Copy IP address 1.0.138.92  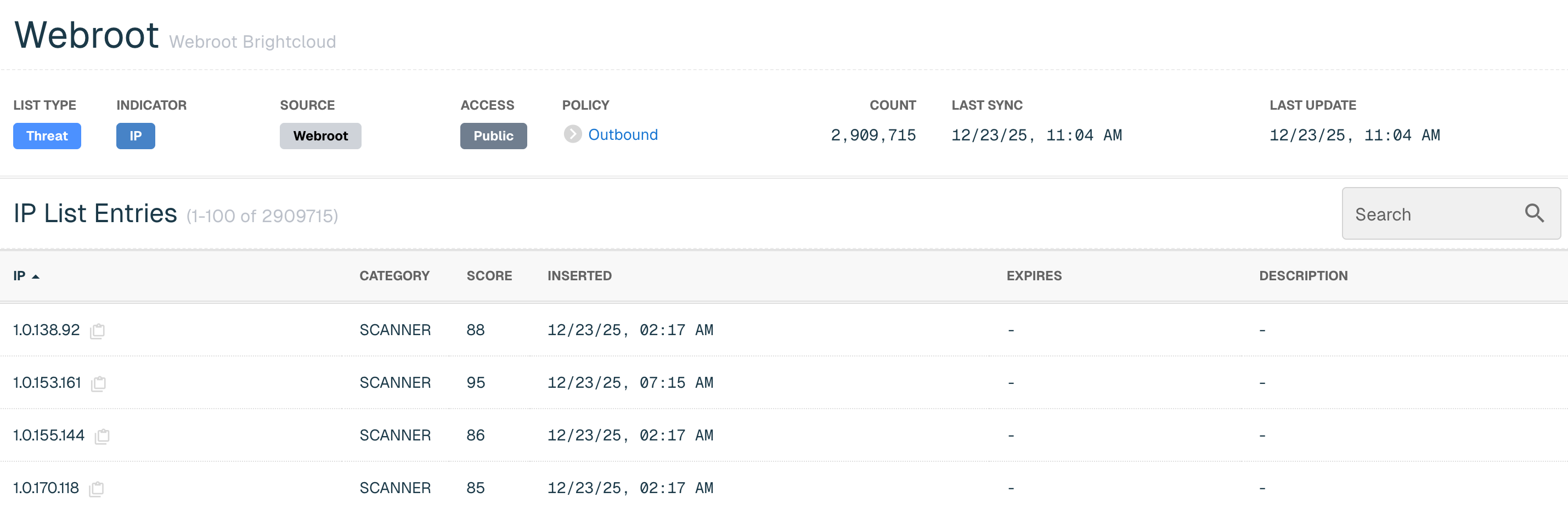tap(98, 331)
